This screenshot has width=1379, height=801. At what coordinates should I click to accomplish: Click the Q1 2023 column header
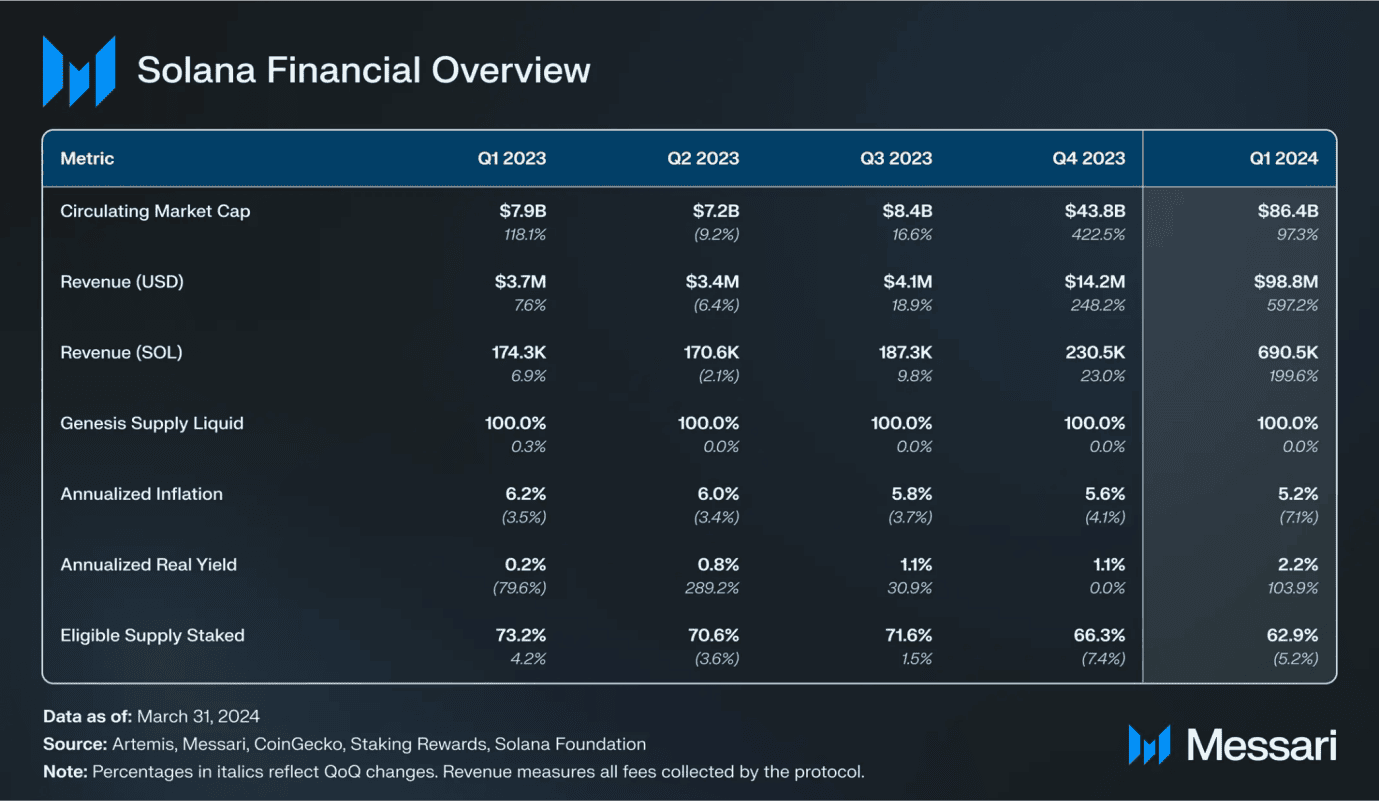pos(512,158)
